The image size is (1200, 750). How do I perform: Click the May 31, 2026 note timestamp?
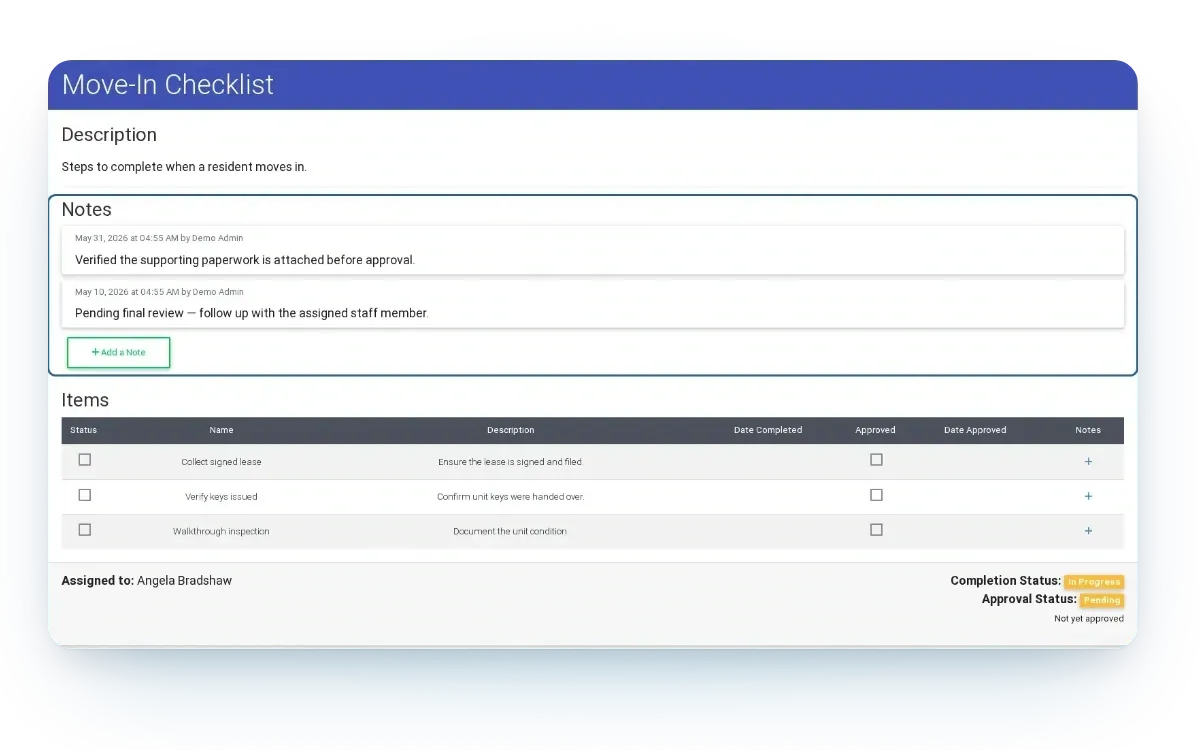pyautogui.click(x=159, y=238)
